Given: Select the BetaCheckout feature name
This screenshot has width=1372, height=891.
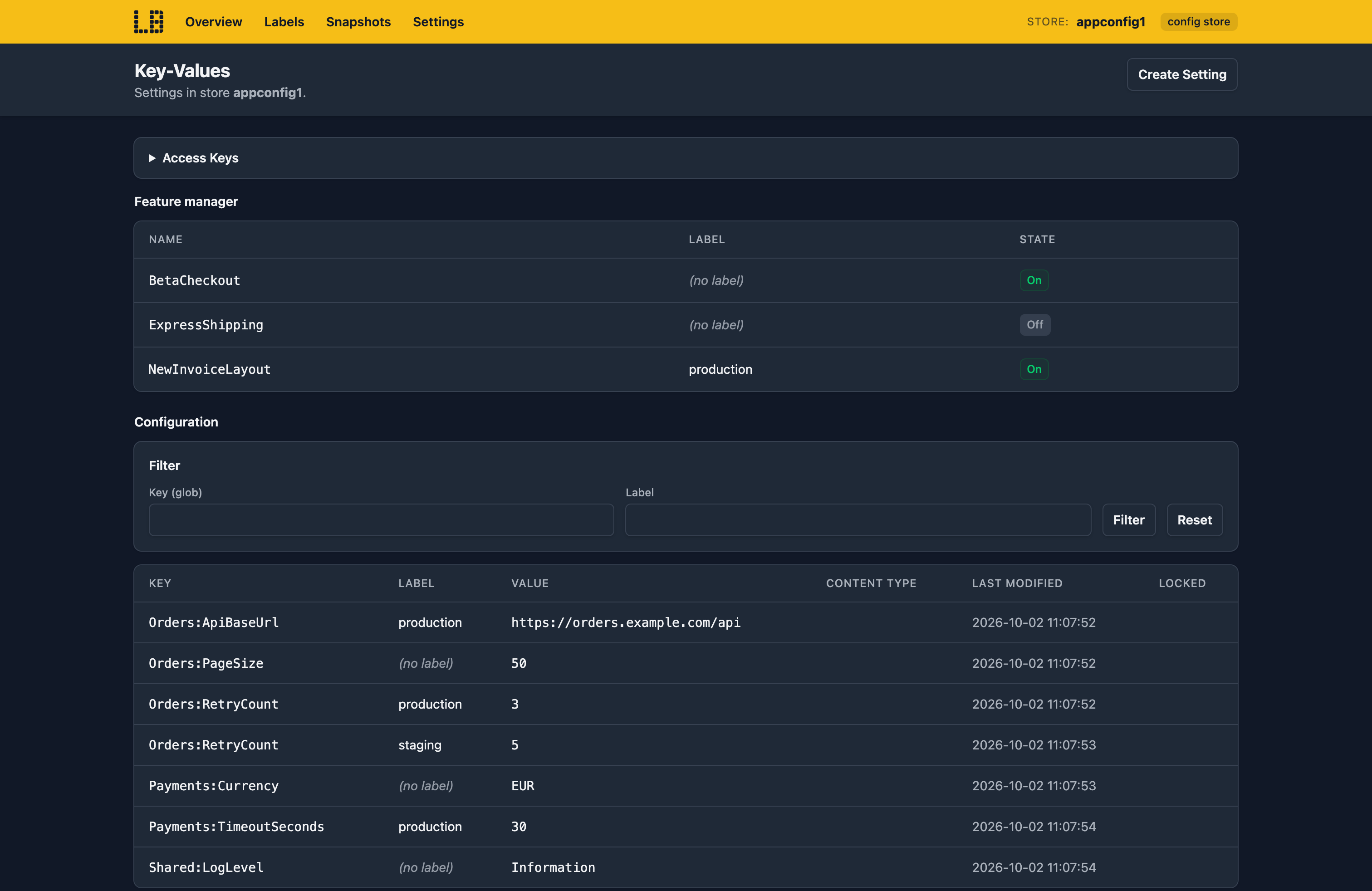Looking at the screenshot, I should [194, 281].
